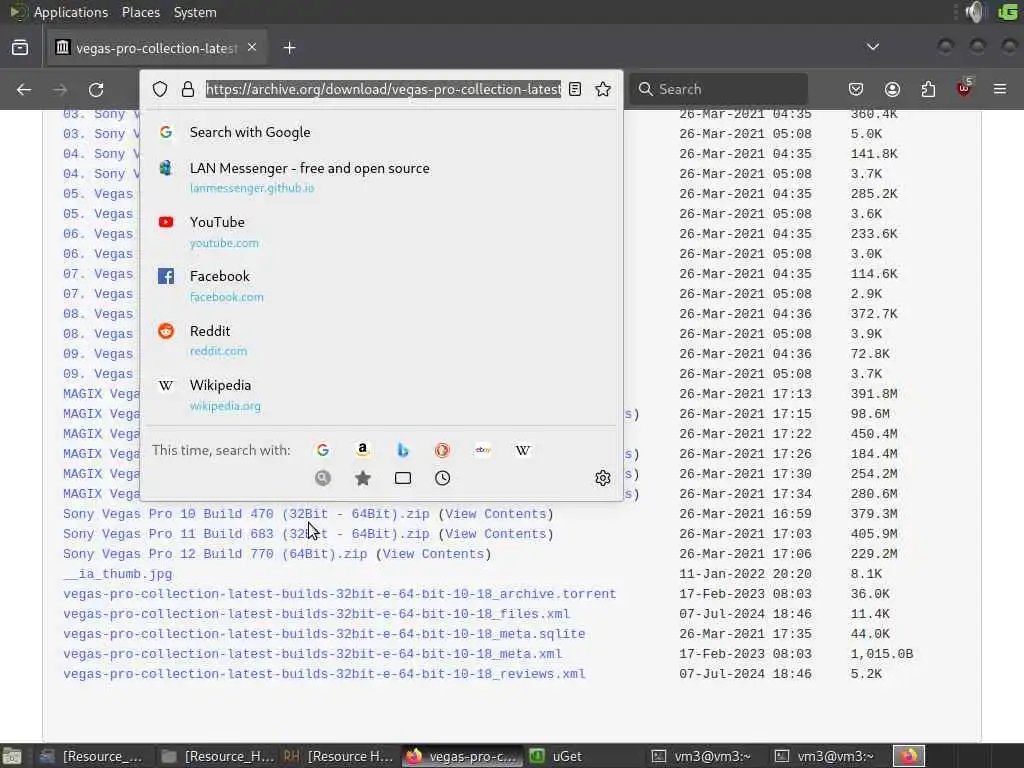The image size is (1024, 768).
Task: Search this time with Google icon
Action: (323, 450)
